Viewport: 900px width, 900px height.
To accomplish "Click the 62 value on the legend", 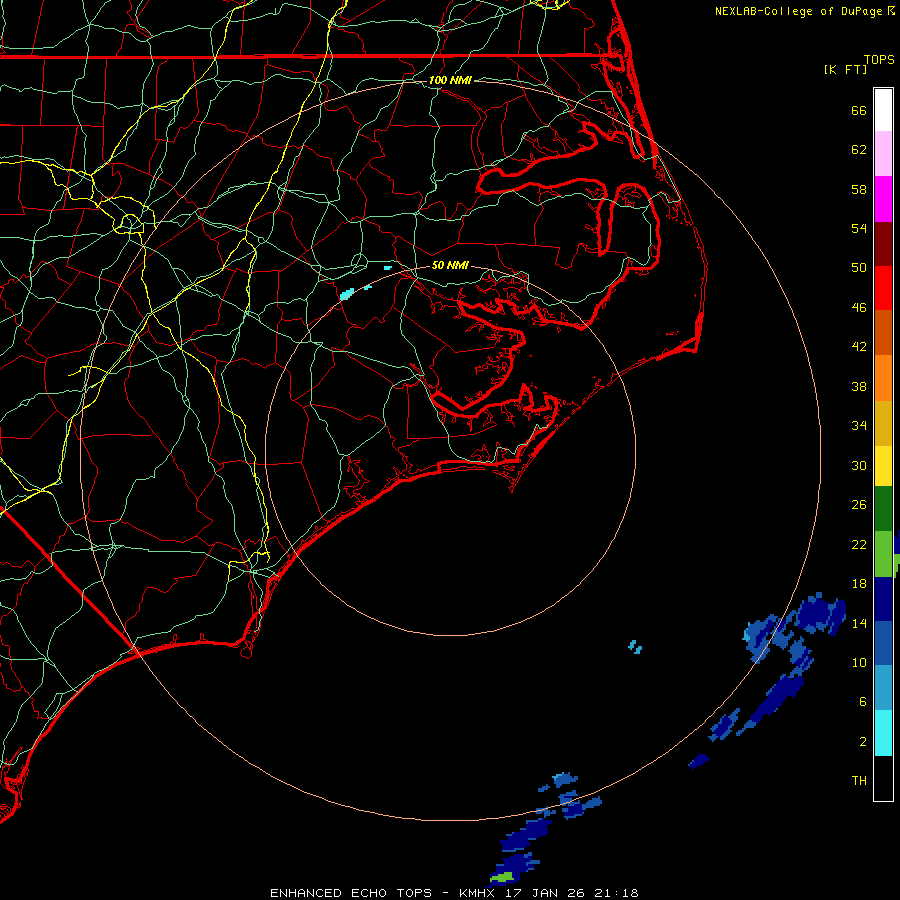I will click(859, 150).
